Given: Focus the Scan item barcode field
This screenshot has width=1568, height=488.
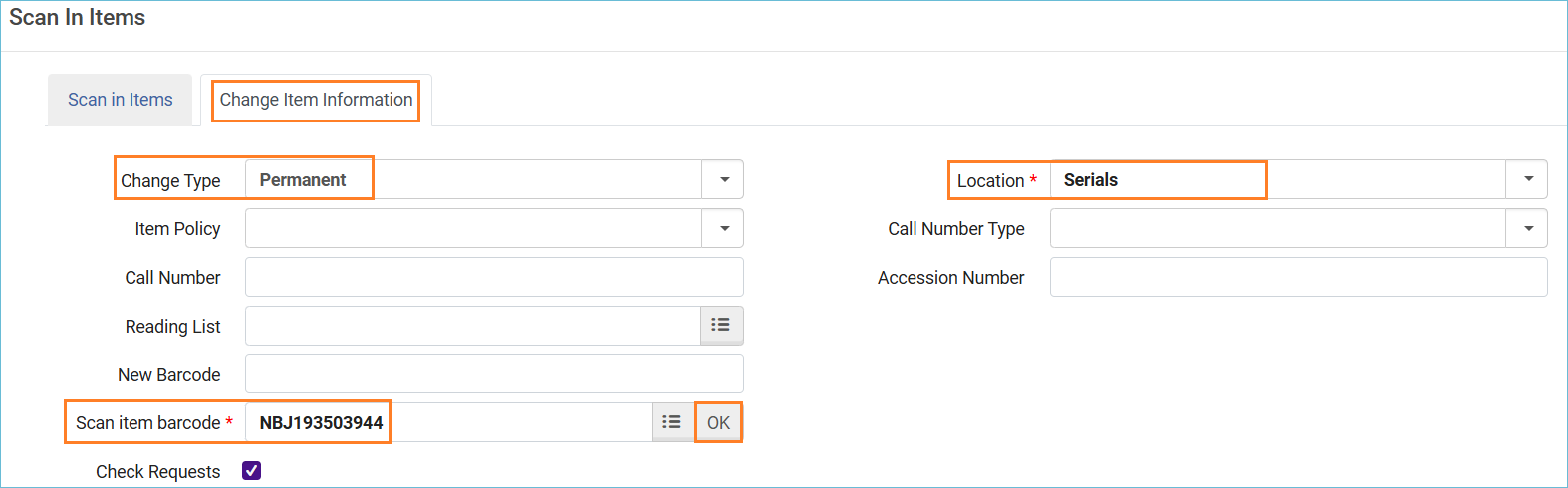Looking at the screenshot, I should 448,423.
